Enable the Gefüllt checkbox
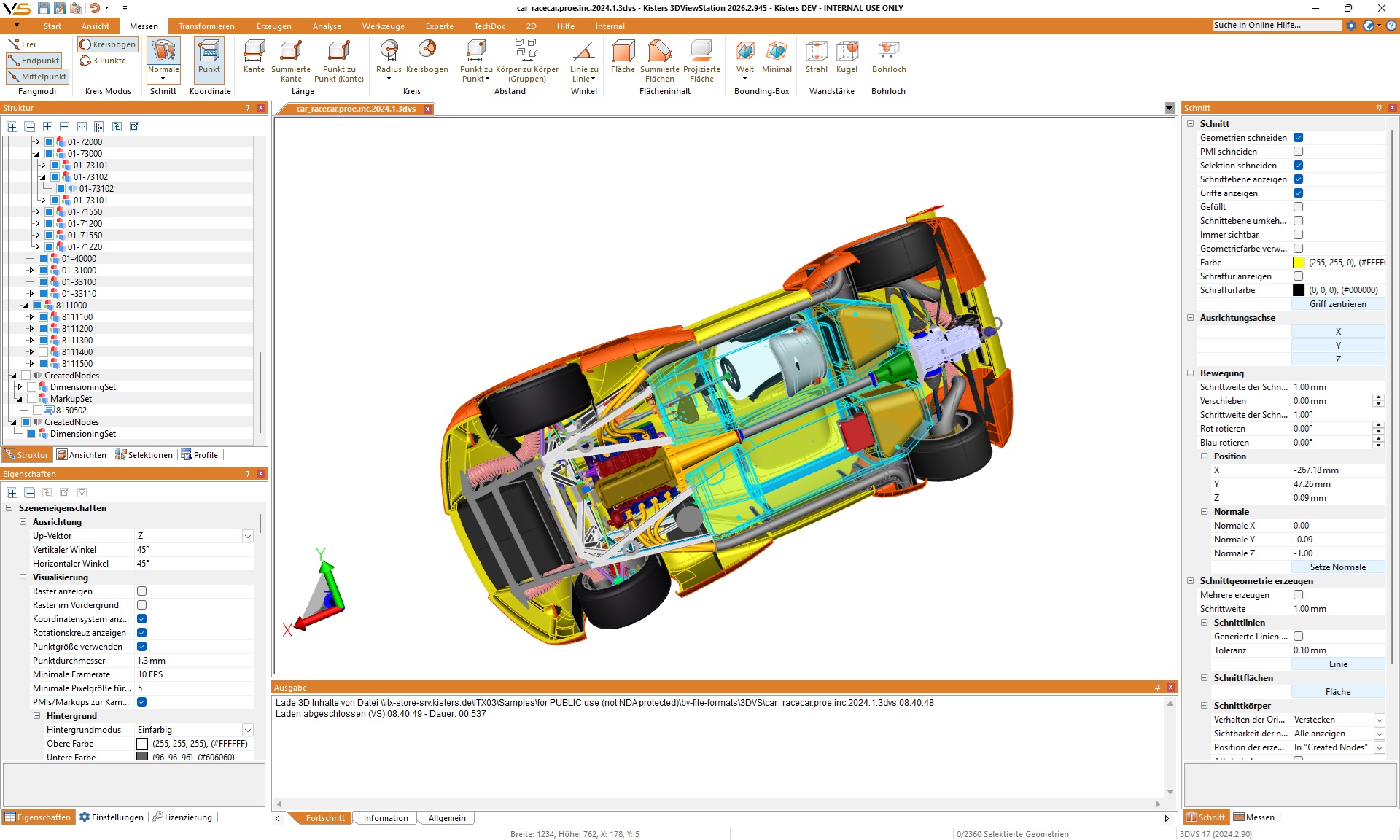The image size is (1400, 840). tap(1298, 207)
